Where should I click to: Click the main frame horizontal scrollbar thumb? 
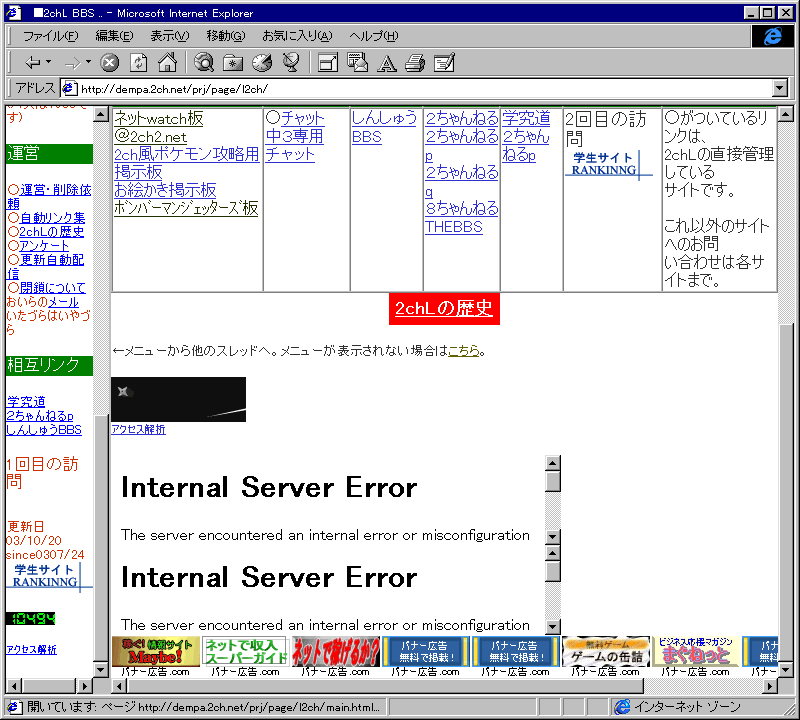[x=385, y=686]
